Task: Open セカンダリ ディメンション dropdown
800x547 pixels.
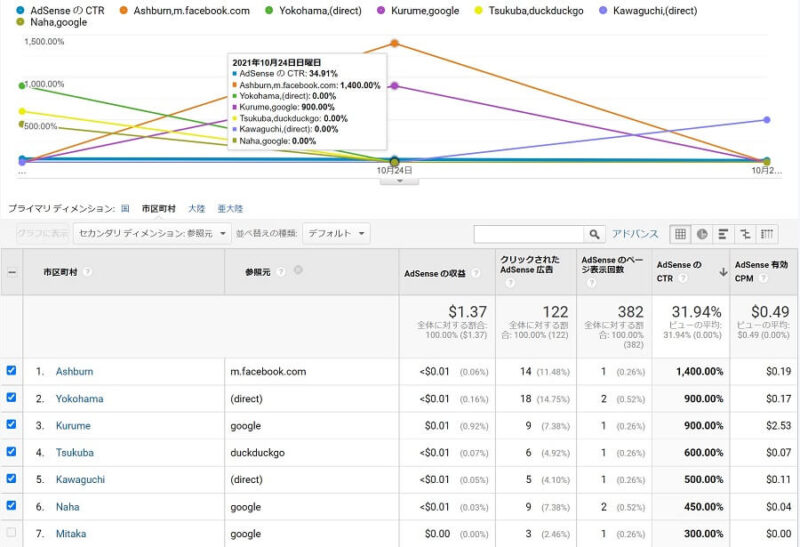Action: [x=152, y=234]
